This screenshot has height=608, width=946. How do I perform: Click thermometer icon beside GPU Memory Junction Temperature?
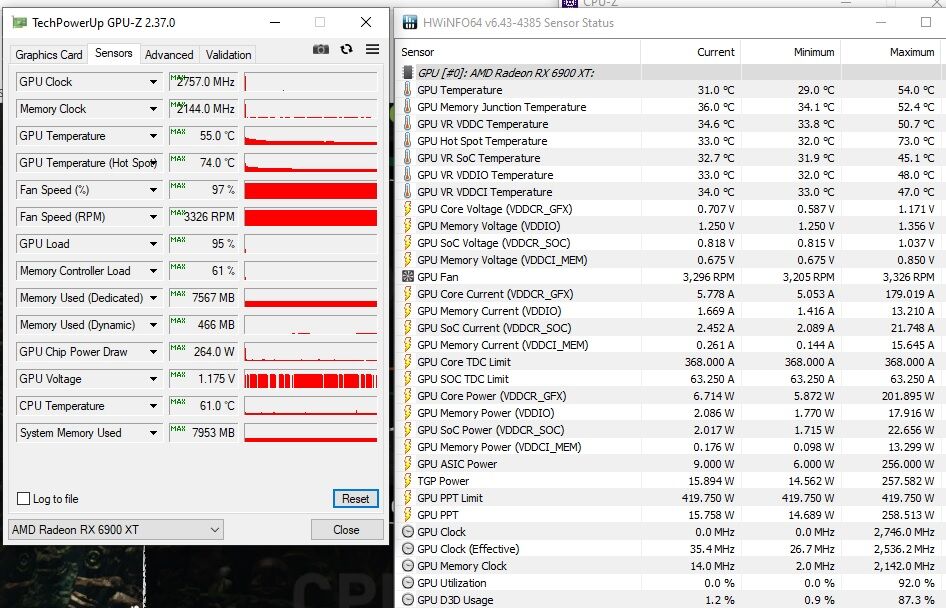tap(408, 107)
